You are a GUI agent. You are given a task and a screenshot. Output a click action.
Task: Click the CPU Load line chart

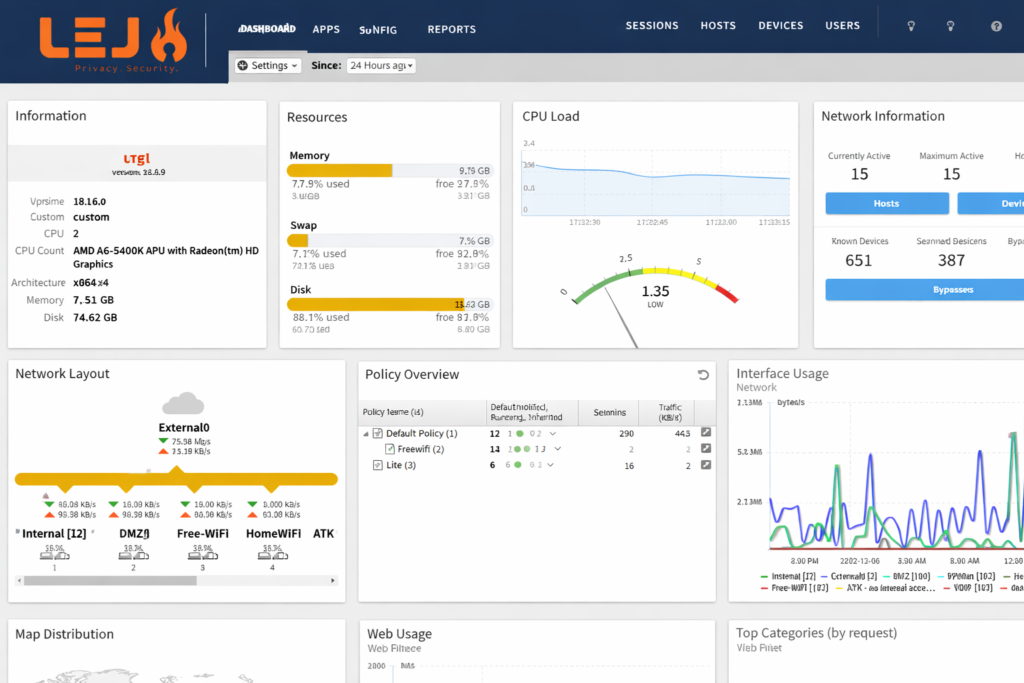click(x=655, y=178)
